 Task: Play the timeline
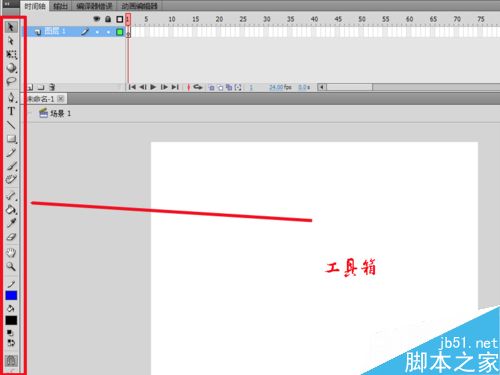(153, 87)
